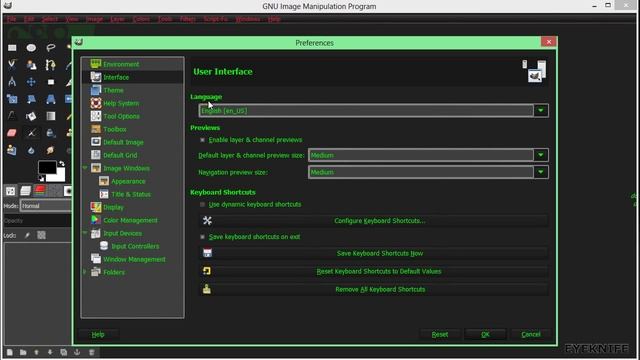Select the Perspective tool
Viewport: 640px width, 360px height.
[x=51, y=99]
